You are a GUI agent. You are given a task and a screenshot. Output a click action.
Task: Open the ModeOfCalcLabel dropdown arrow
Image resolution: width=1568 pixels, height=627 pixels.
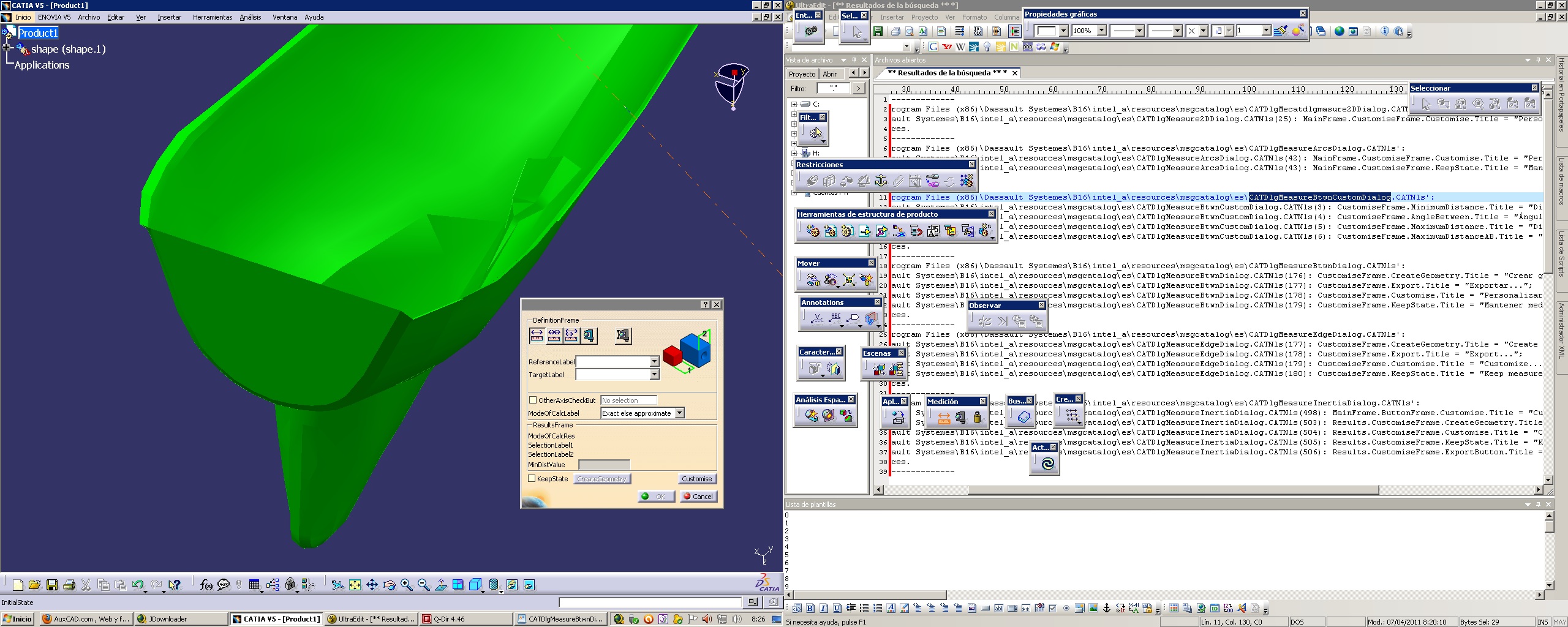point(679,413)
